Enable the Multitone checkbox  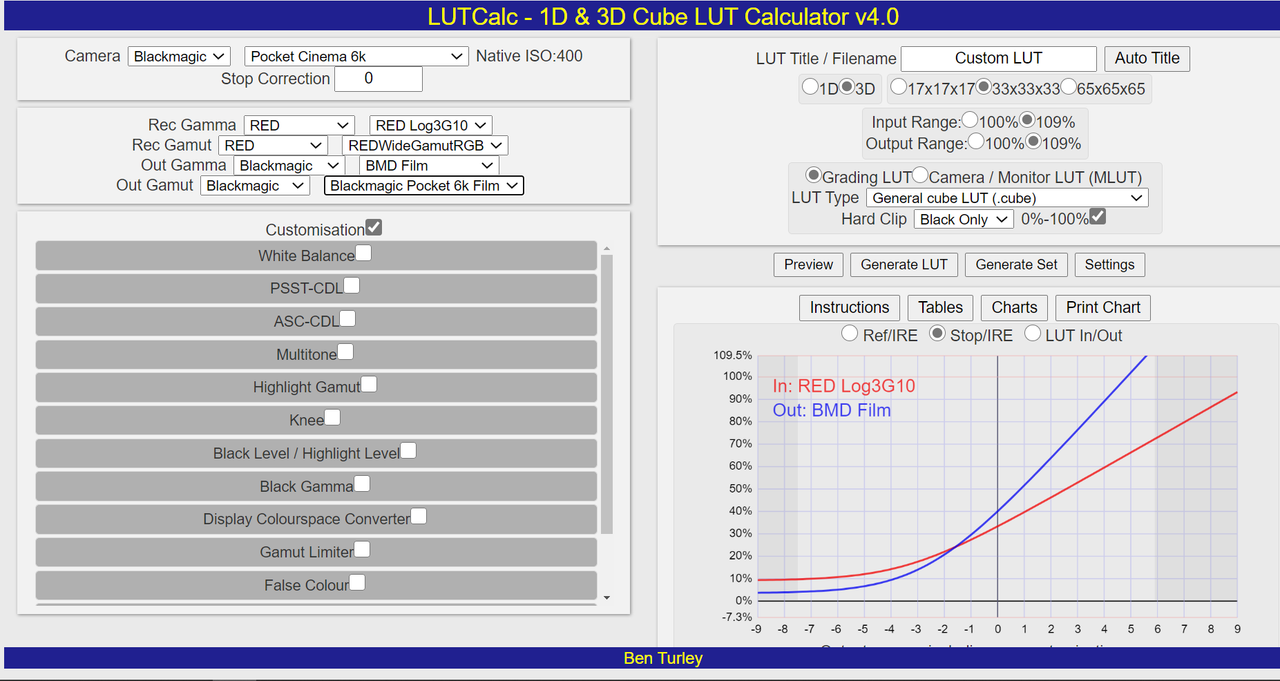(x=345, y=352)
